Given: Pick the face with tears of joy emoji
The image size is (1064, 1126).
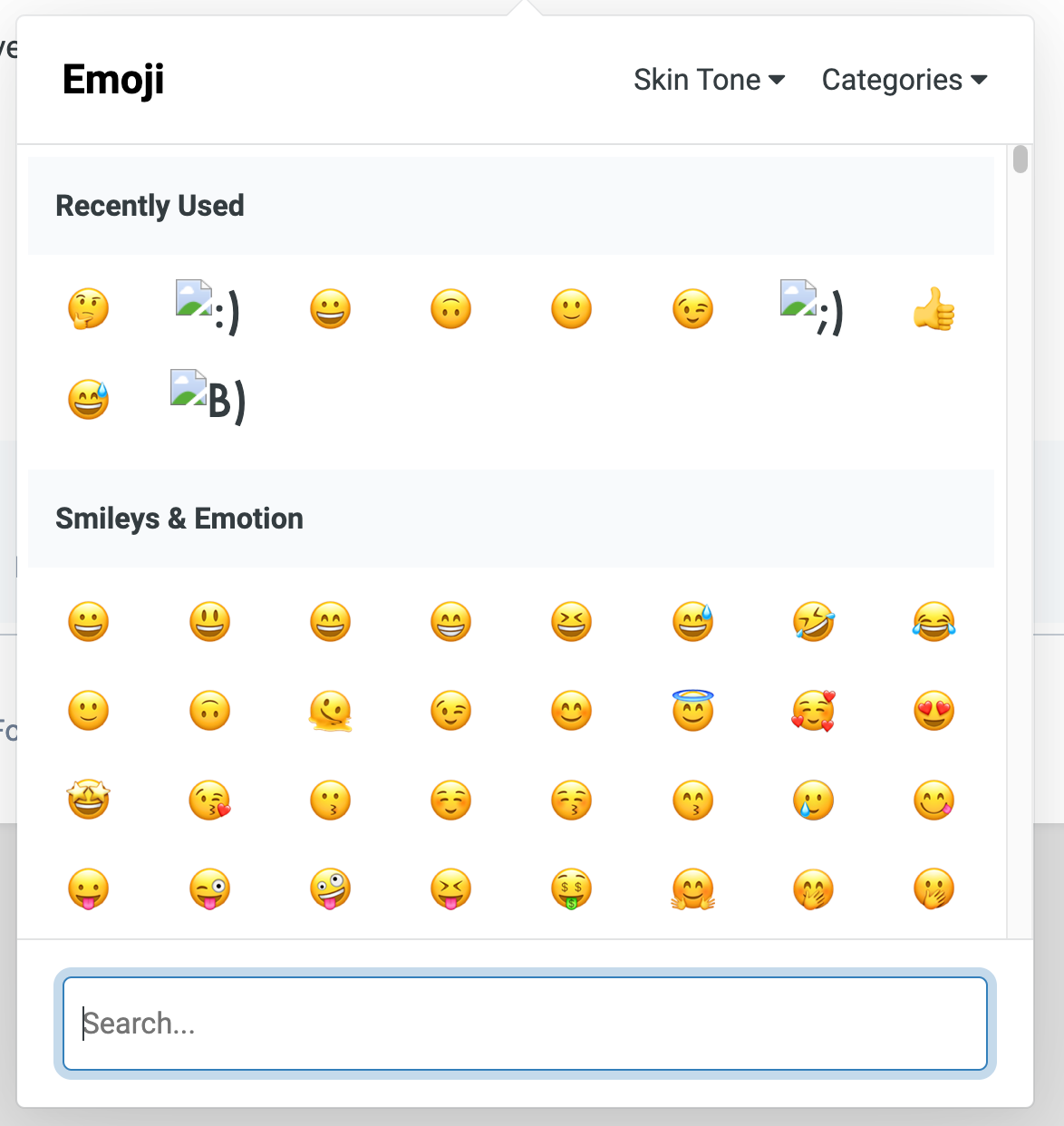Looking at the screenshot, I should (x=934, y=622).
